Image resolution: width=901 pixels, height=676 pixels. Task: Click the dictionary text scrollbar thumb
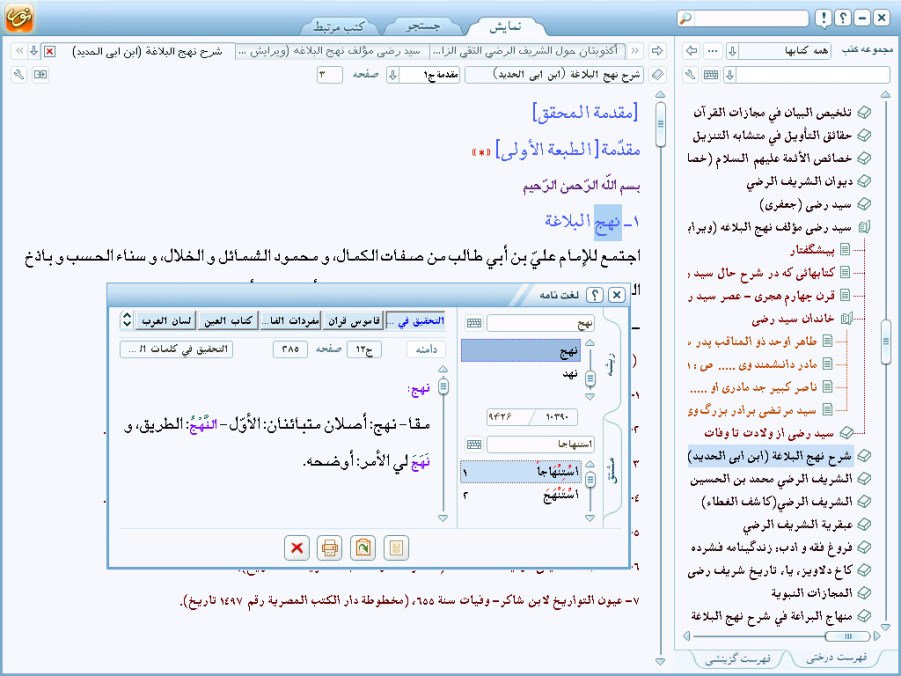click(443, 386)
